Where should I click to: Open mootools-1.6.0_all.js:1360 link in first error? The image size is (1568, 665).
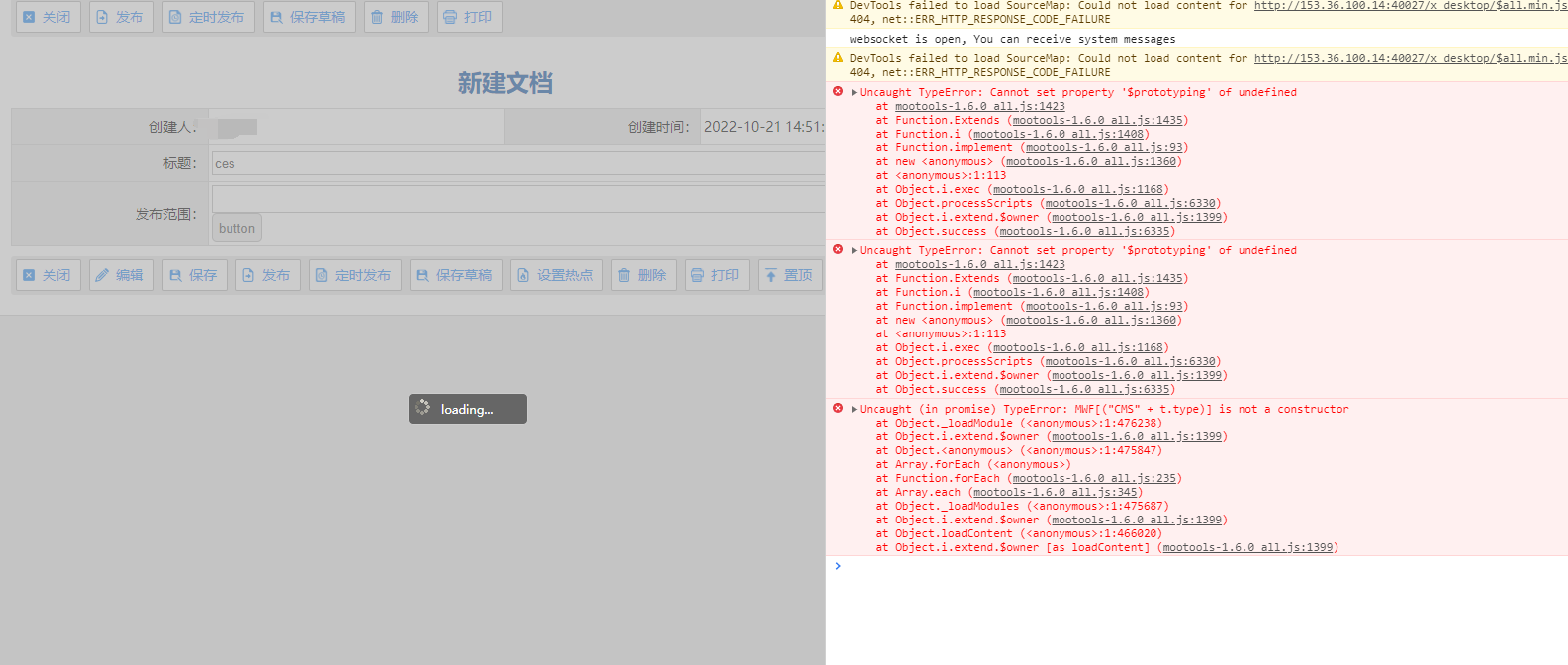click(1091, 161)
